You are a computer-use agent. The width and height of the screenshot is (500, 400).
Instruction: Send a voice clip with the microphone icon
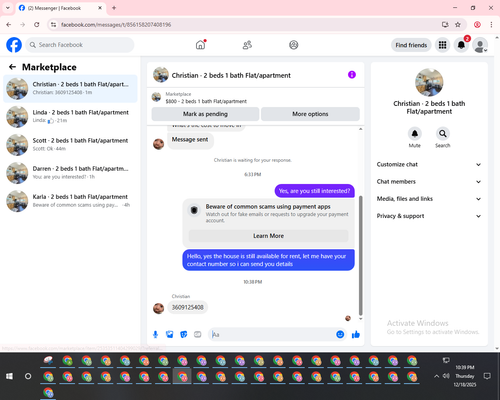coord(155,334)
